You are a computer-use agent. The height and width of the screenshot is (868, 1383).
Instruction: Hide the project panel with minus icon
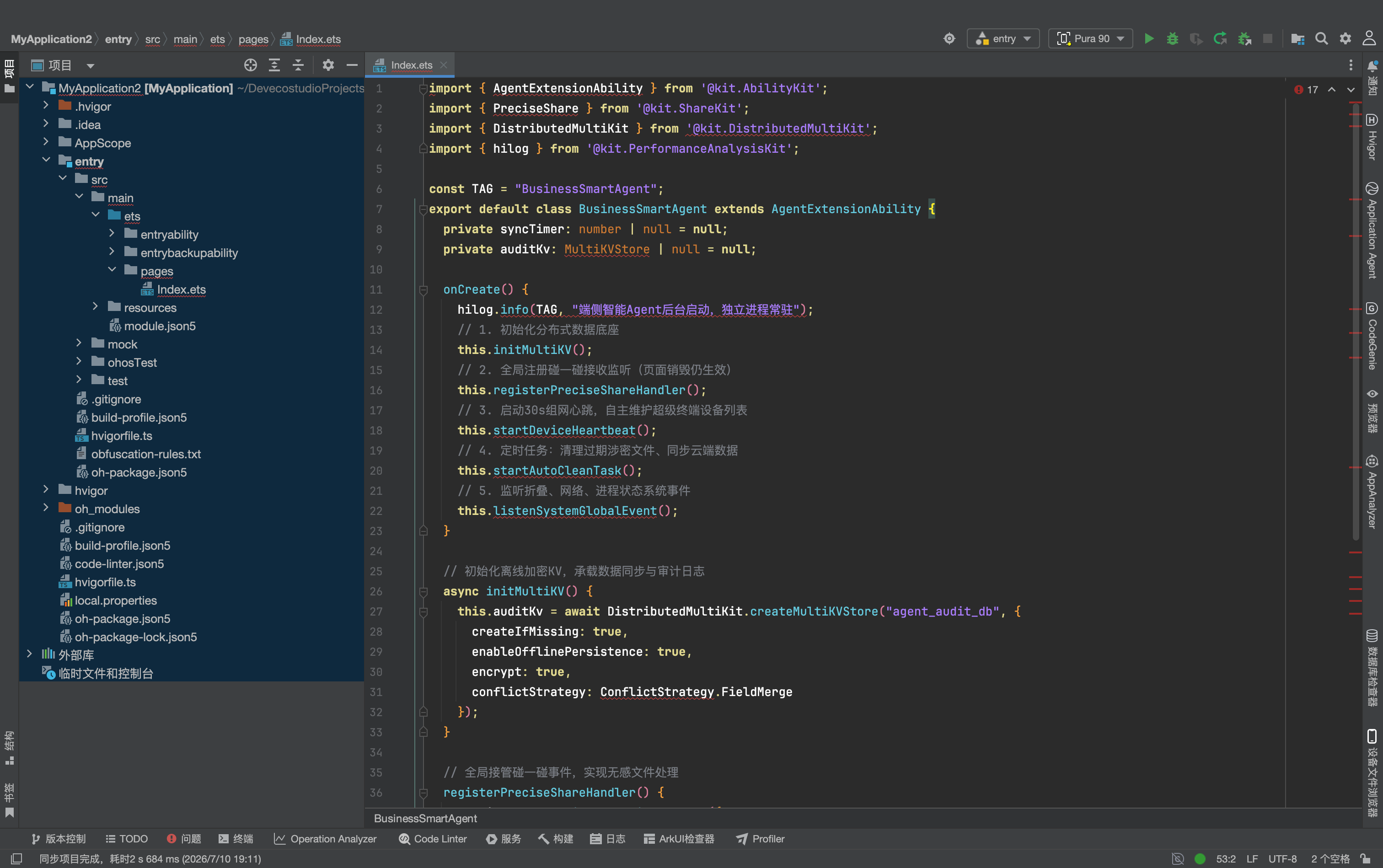[x=352, y=65]
